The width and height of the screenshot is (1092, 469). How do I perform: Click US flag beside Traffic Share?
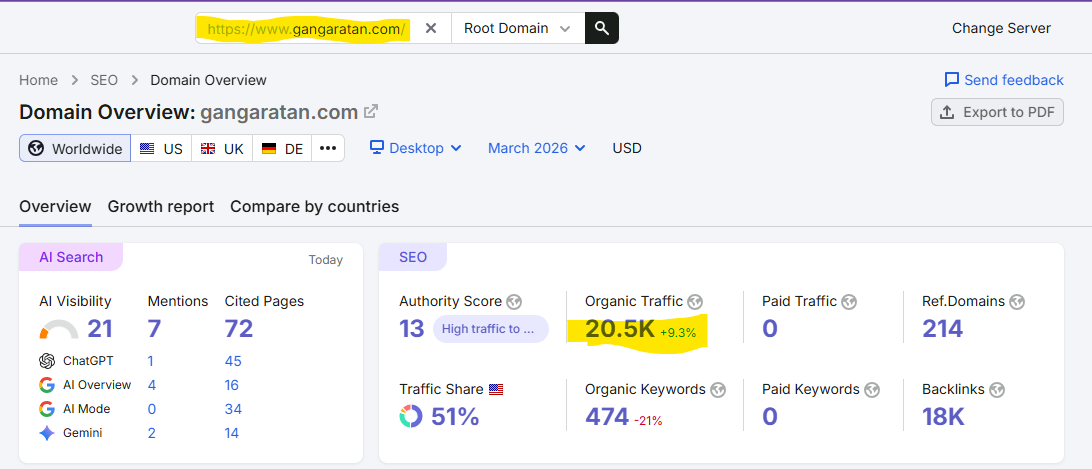pyautogui.click(x=496, y=390)
